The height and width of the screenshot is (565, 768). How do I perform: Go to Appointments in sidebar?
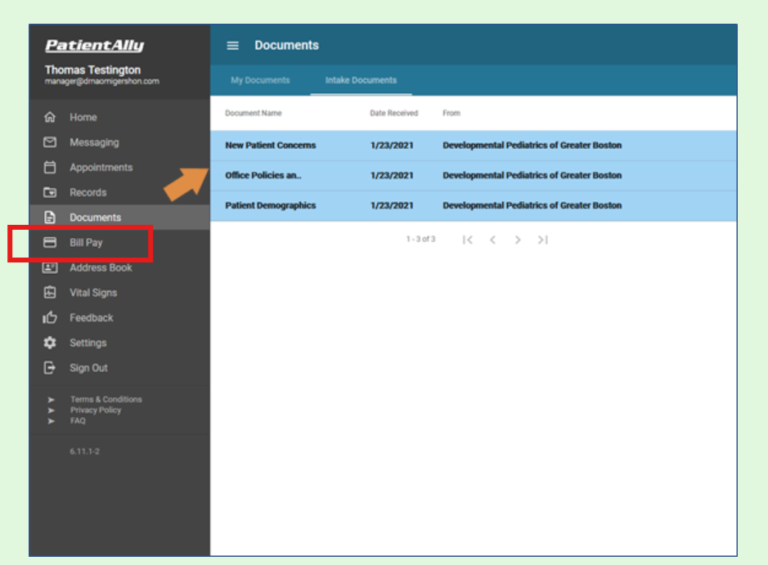click(120, 167)
